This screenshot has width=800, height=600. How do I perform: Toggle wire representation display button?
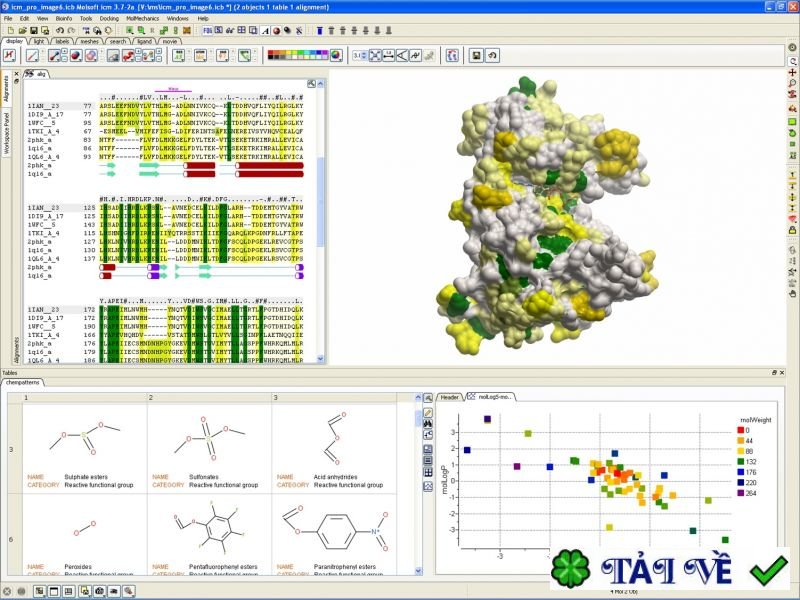[x=33, y=55]
